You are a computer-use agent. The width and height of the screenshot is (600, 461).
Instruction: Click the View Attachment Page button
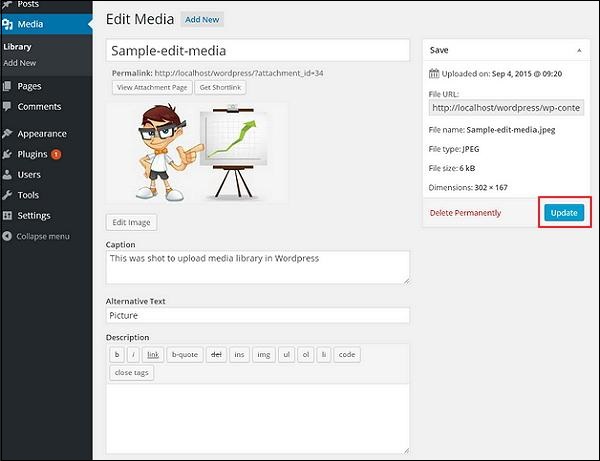point(150,88)
